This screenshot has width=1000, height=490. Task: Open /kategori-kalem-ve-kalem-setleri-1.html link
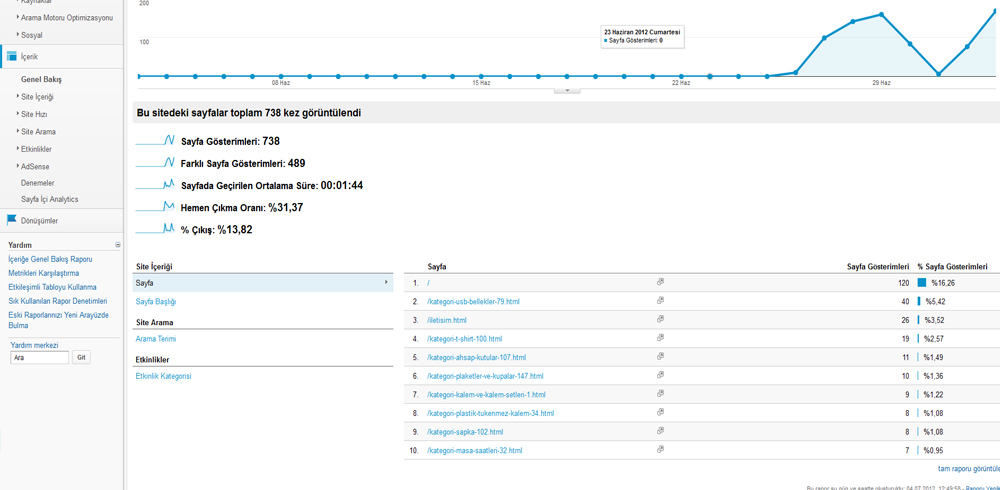coord(486,394)
